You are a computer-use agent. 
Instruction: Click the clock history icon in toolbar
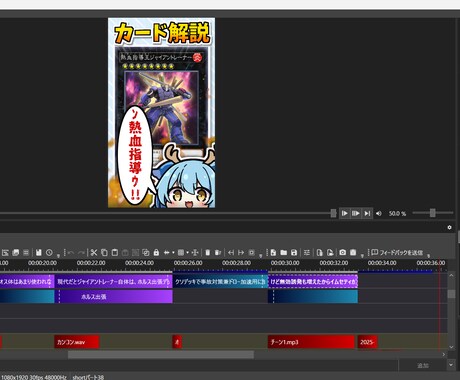coord(49,253)
